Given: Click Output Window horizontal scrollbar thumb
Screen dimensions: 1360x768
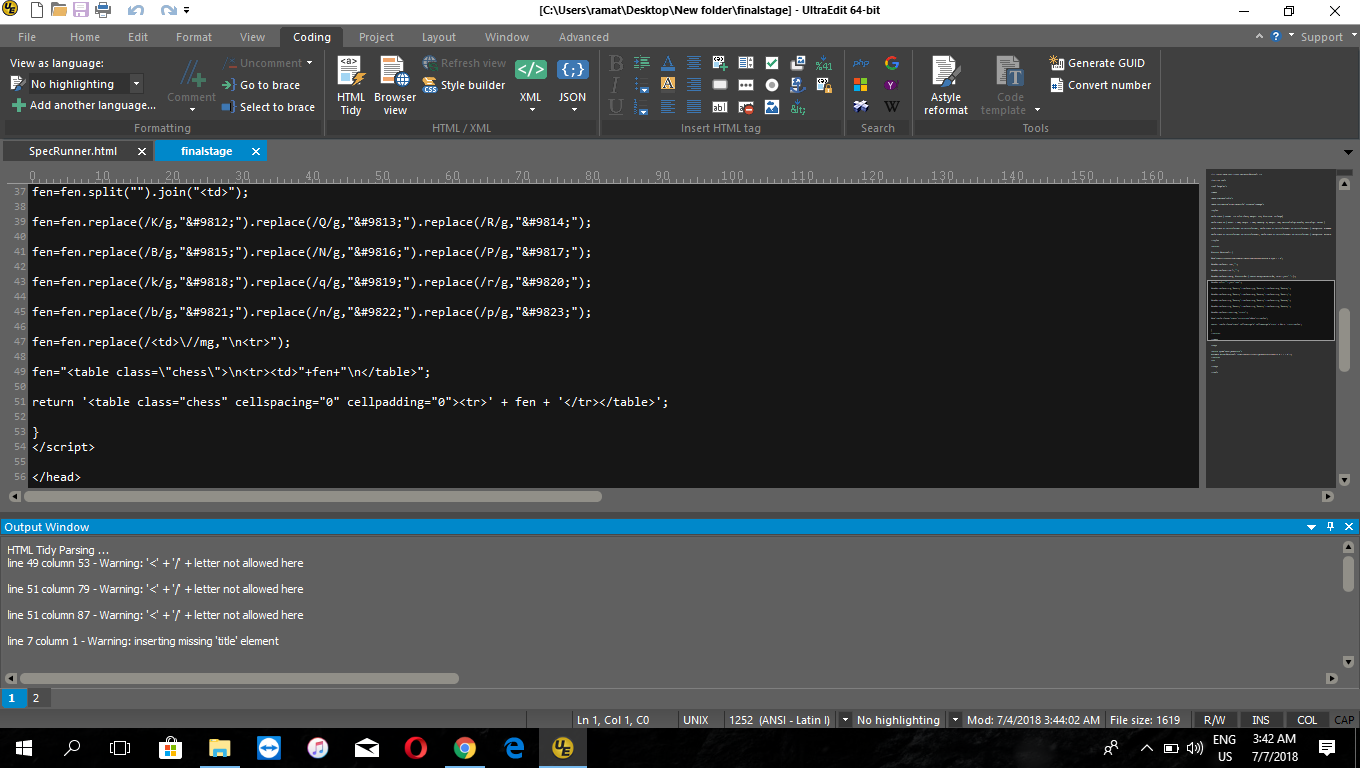Looking at the screenshot, I should 239,678.
